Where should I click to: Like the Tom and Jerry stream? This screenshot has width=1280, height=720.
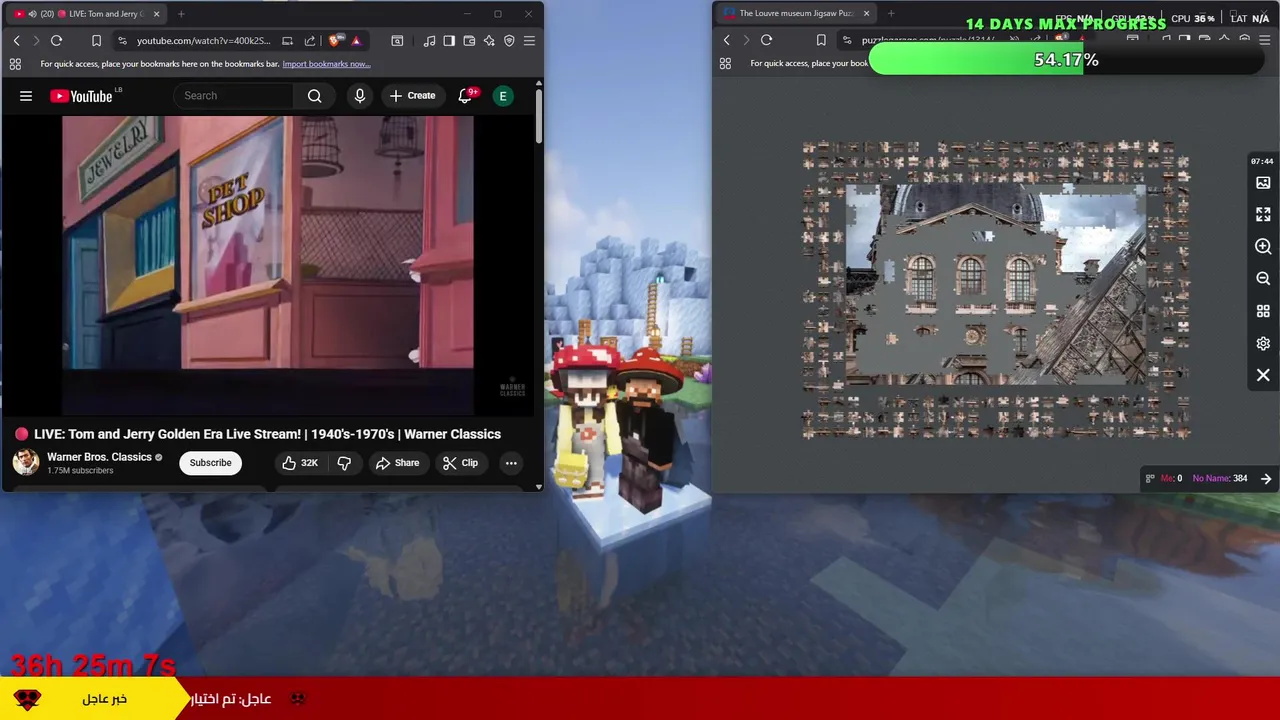[300, 463]
